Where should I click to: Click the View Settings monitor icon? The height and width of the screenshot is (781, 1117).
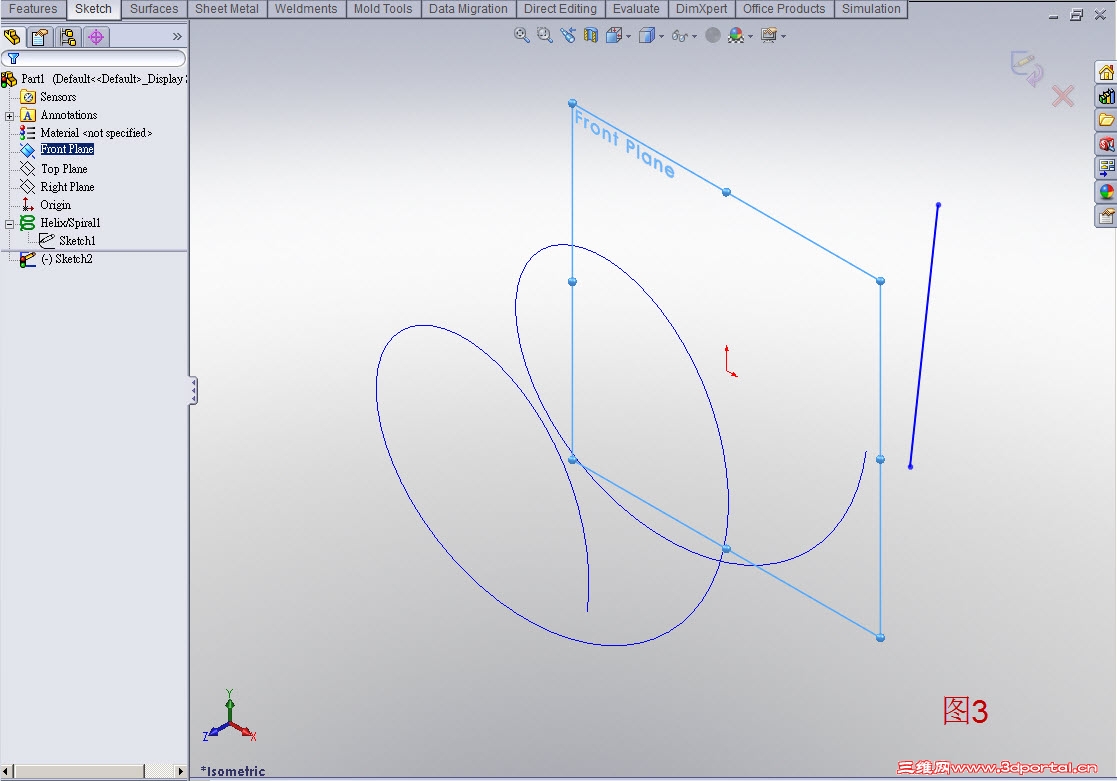tap(769, 35)
